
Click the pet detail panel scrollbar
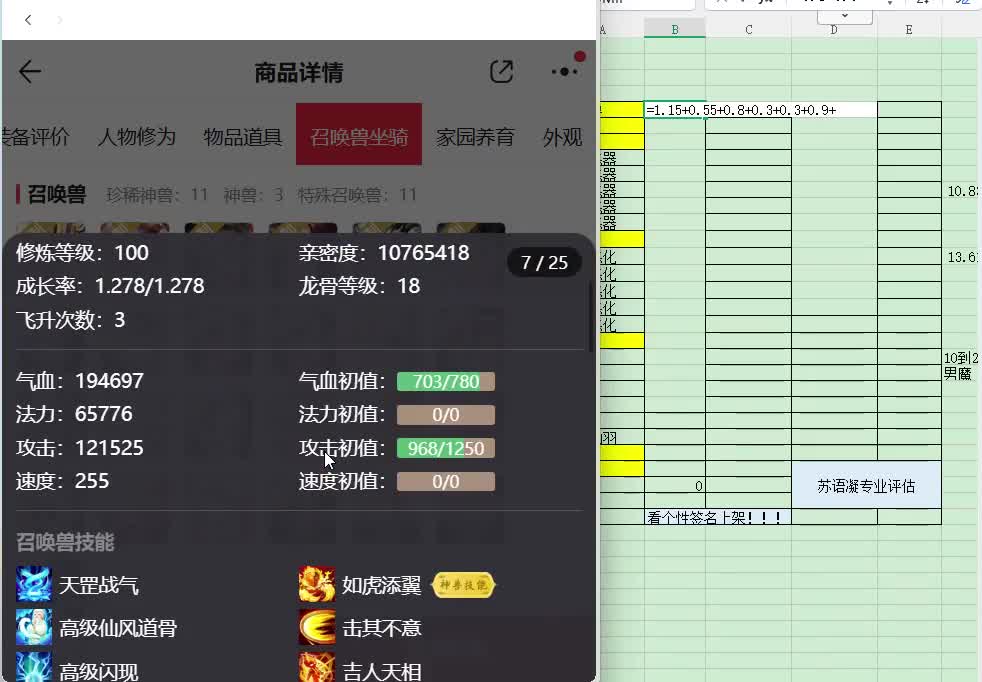point(591,316)
